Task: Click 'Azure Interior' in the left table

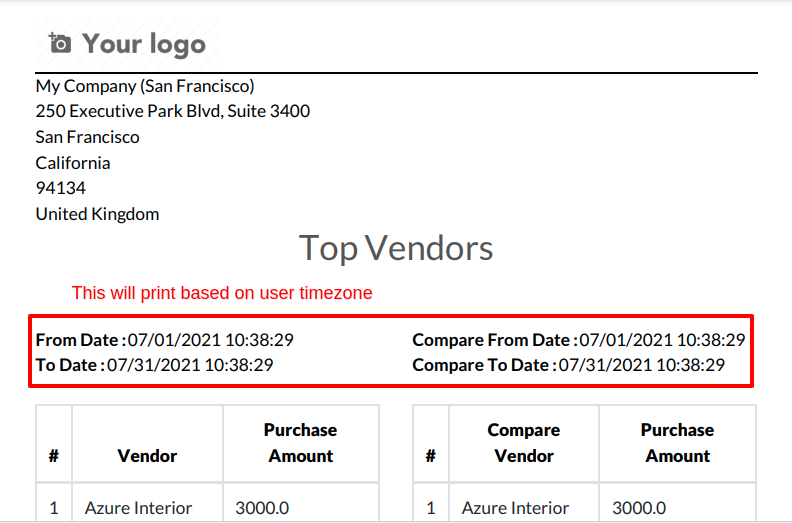Action: point(138,508)
